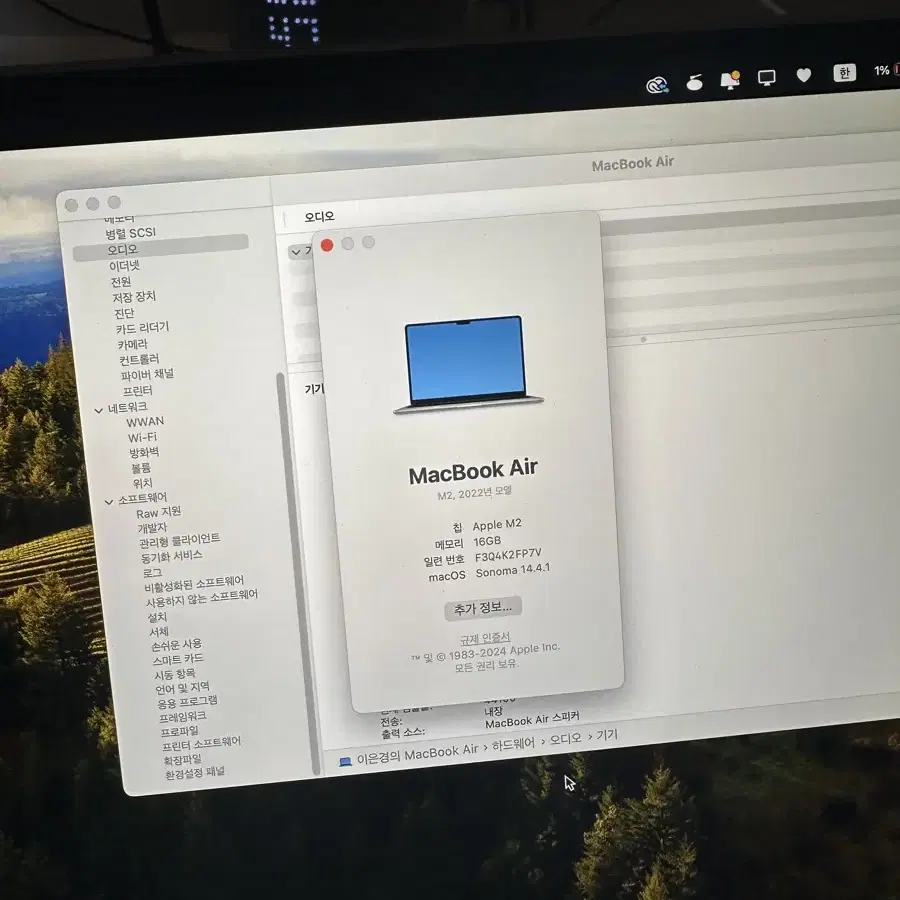
Task: Close the About MacBook Air window
Action: coord(327,246)
